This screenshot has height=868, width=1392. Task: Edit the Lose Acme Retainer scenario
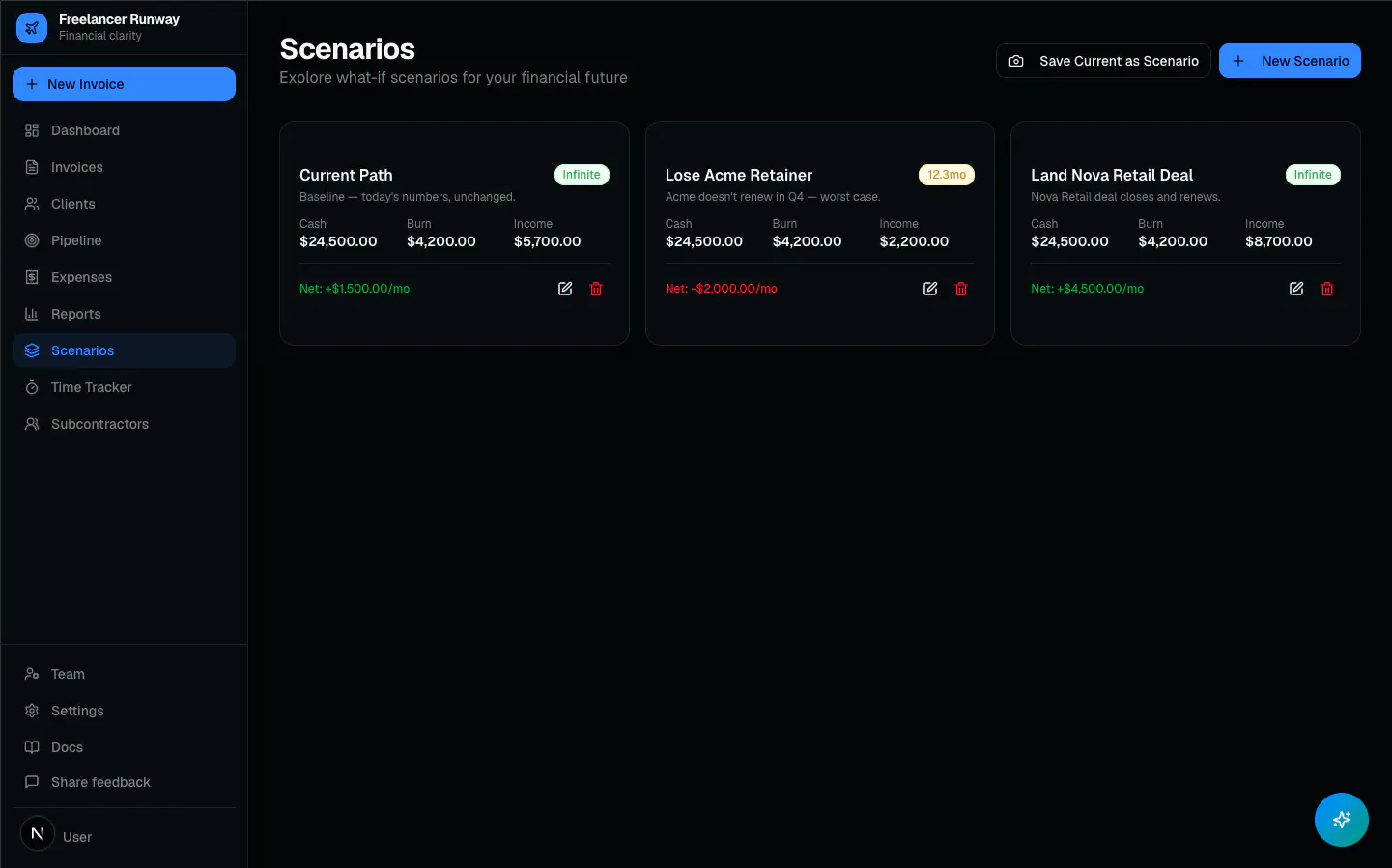(x=930, y=289)
